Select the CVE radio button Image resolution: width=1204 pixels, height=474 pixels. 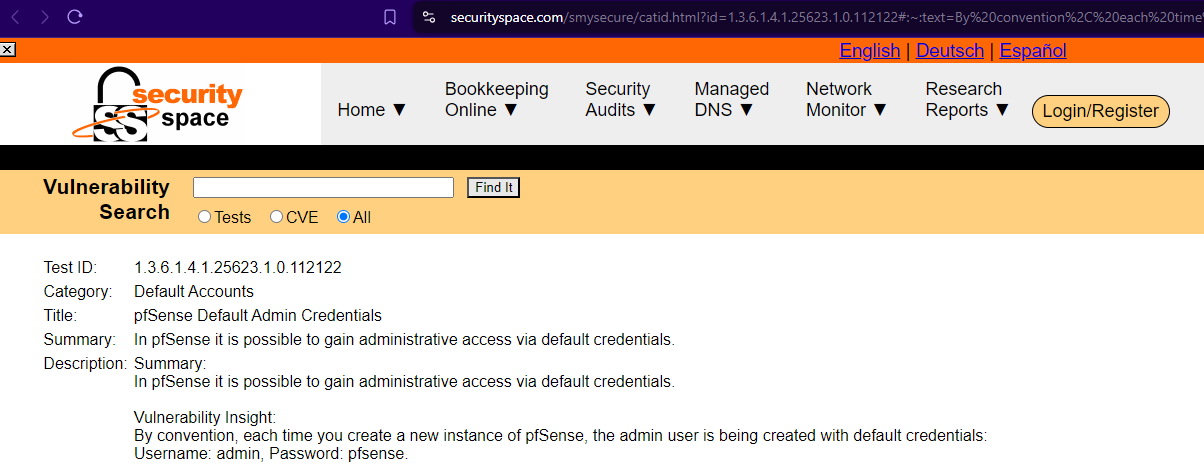(277, 217)
